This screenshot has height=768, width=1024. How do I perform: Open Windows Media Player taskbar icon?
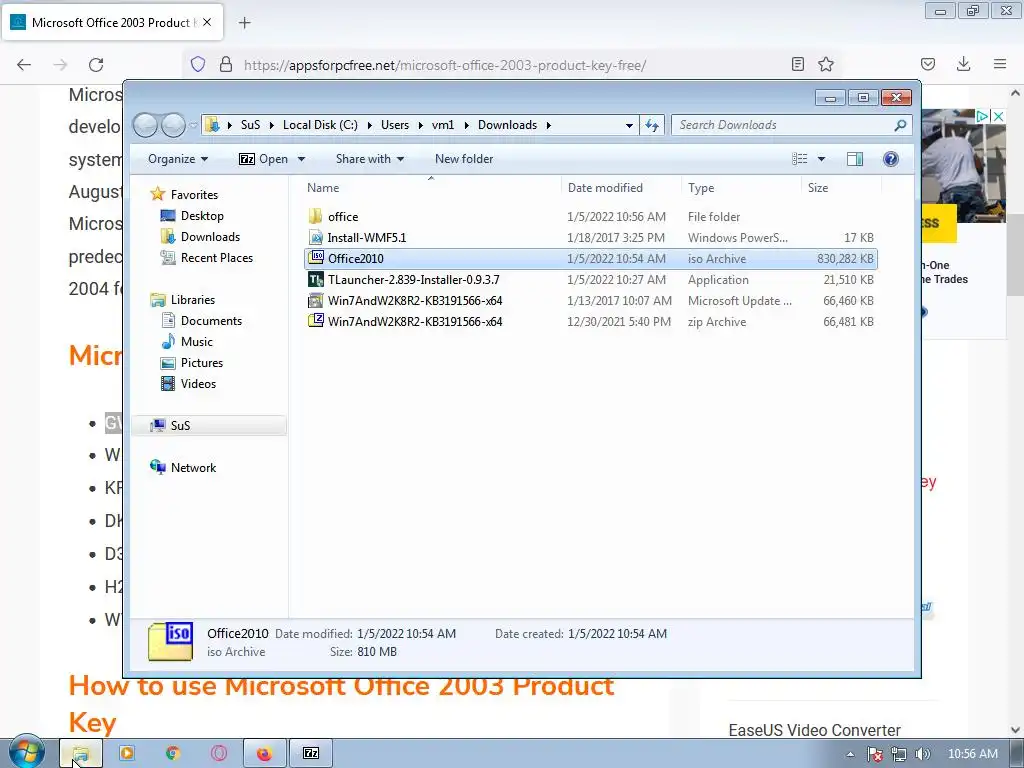click(127, 753)
